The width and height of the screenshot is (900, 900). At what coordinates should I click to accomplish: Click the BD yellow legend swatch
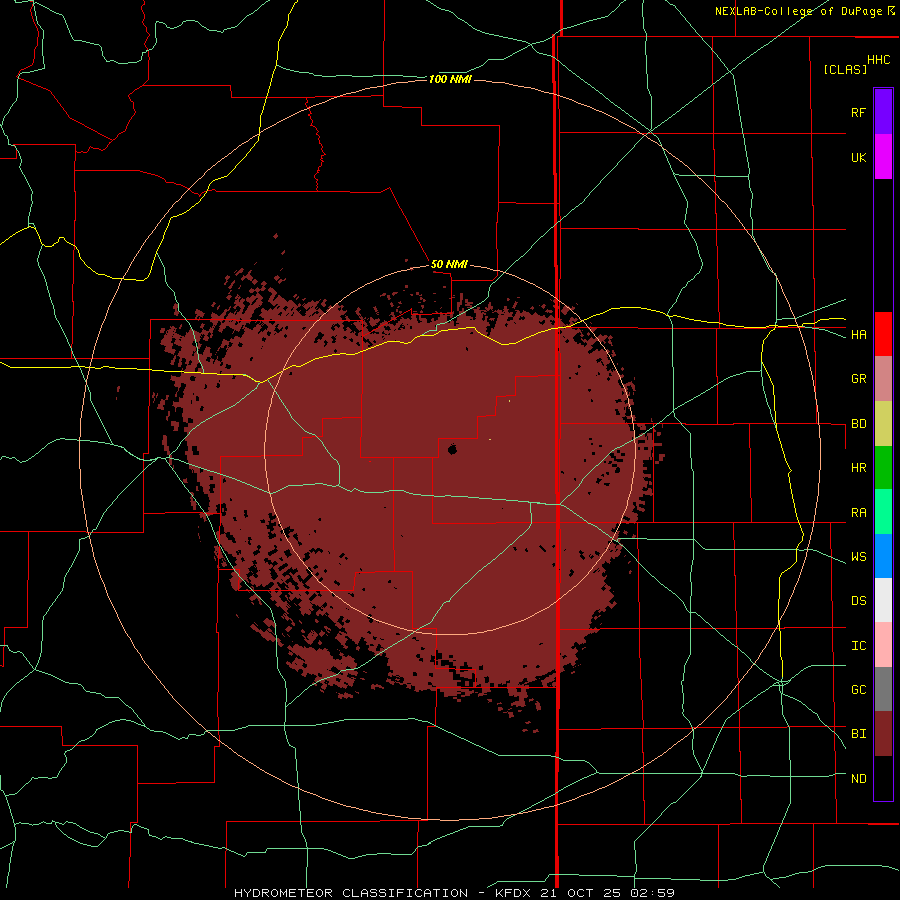coord(883,424)
